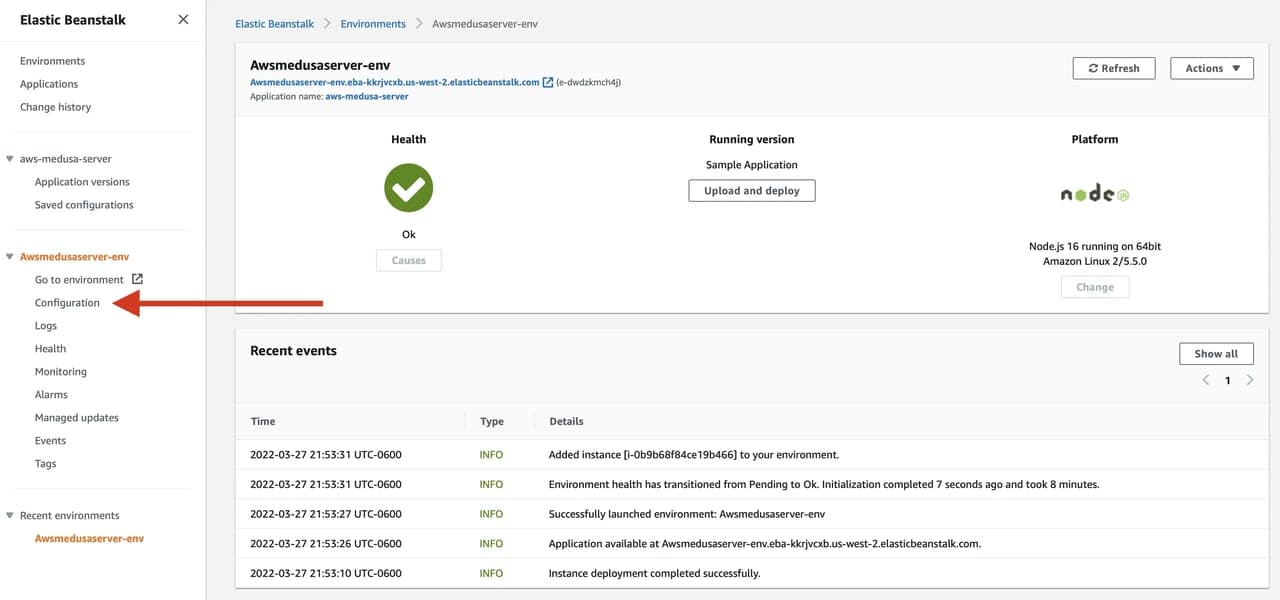Click INFO type in Instance deployment row
The width and height of the screenshot is (1280, 600).
click(x=491, y=574)
